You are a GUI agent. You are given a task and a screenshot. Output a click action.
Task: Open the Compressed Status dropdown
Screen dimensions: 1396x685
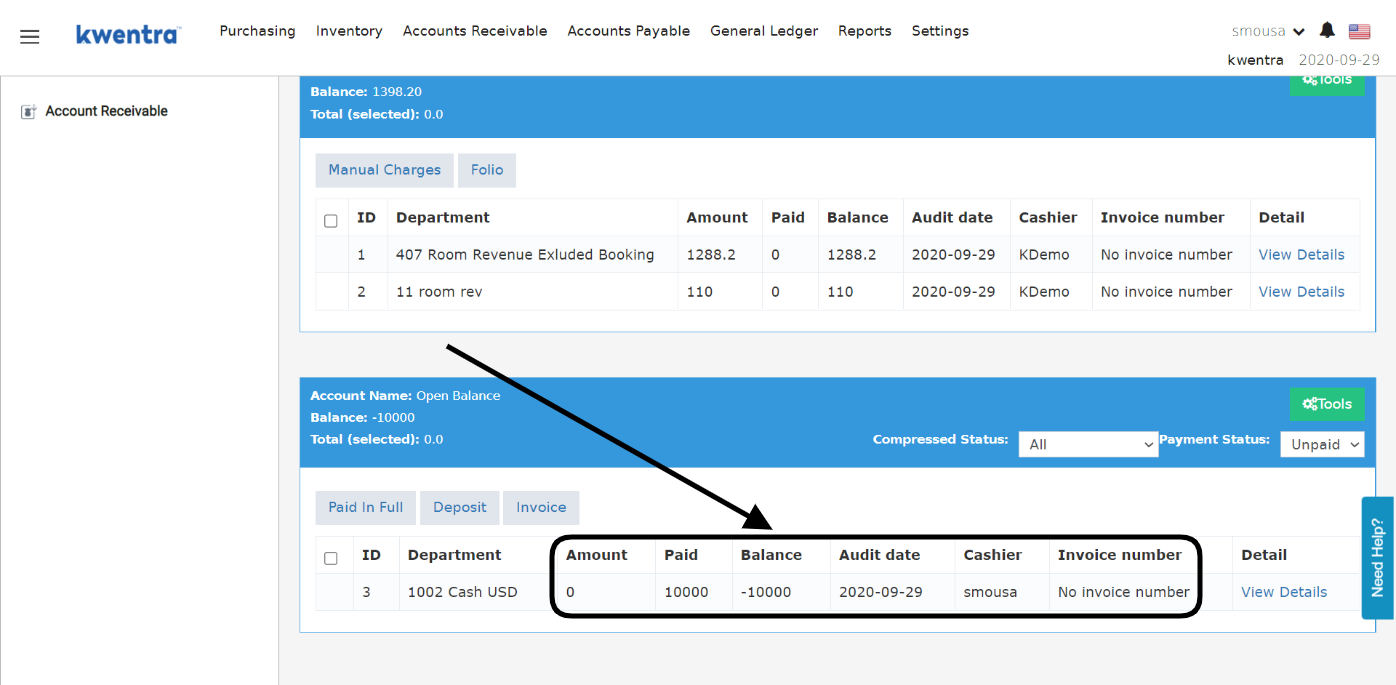(x=1088, y=444)
